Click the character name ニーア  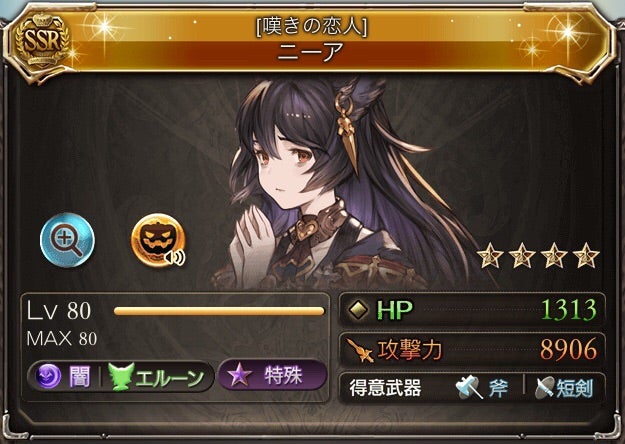tap(311, 52)
